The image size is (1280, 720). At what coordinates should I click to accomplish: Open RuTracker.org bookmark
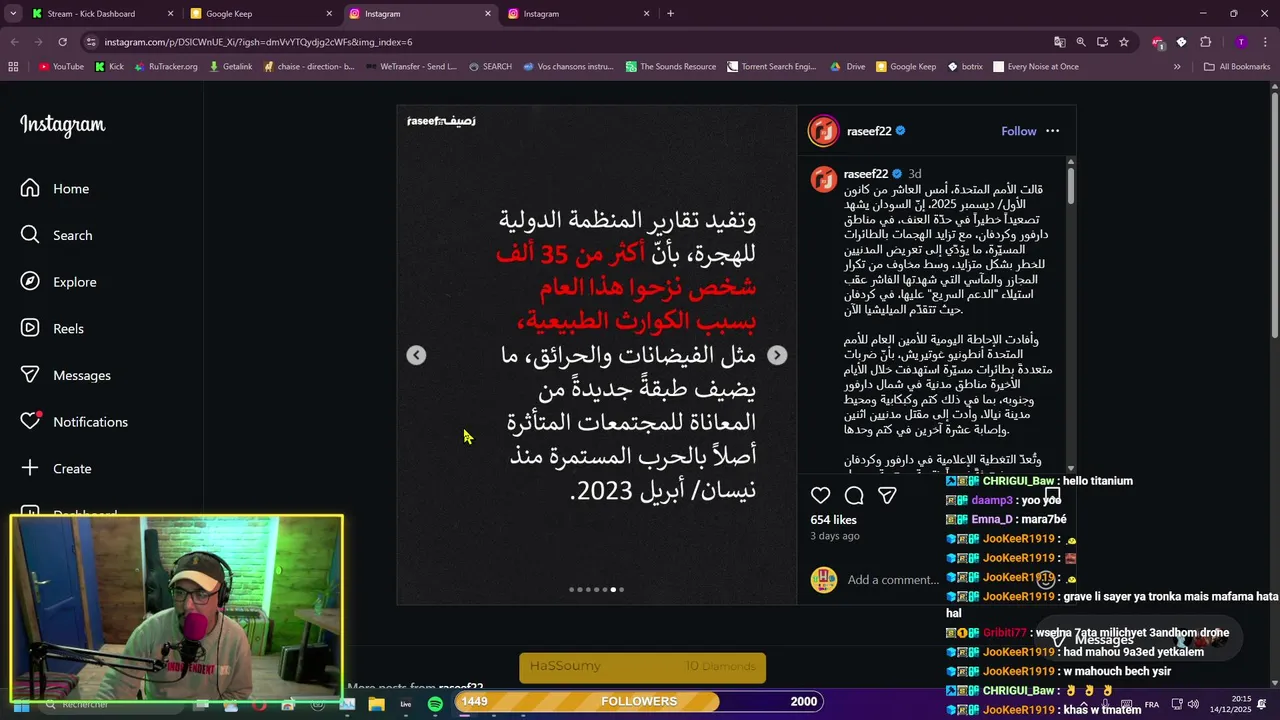(166, 67)
